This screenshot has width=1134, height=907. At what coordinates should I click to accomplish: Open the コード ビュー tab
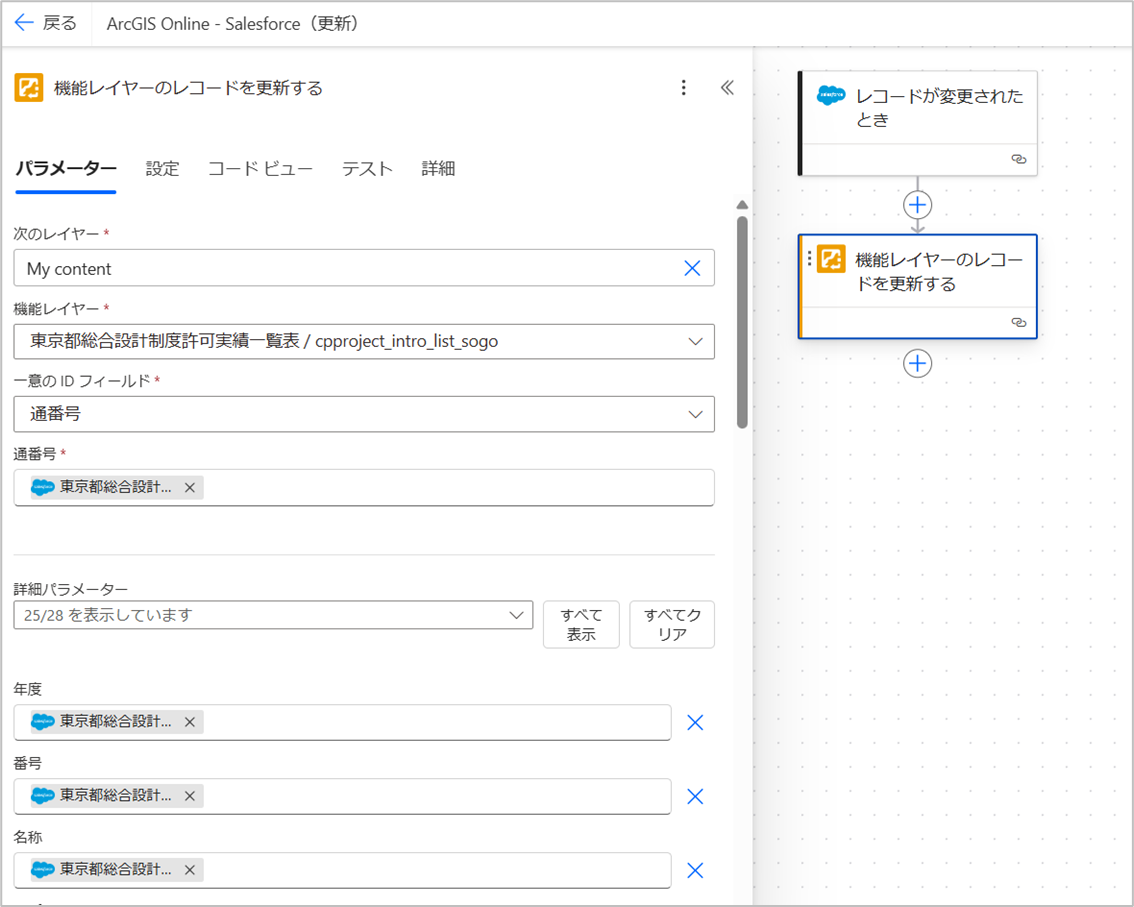260,169
